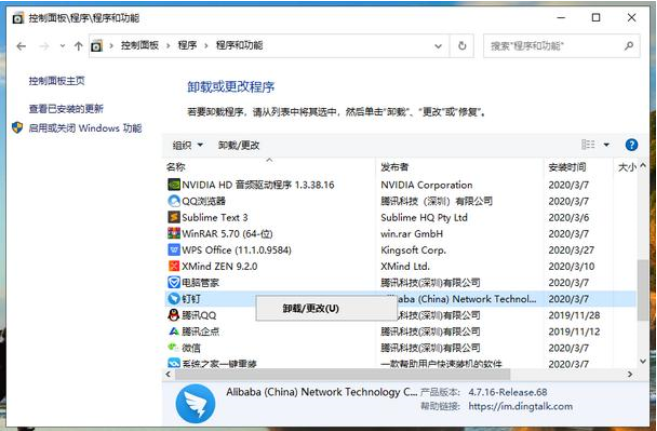Click the NVIDIA HD audio driver icon

click(173, 185)
